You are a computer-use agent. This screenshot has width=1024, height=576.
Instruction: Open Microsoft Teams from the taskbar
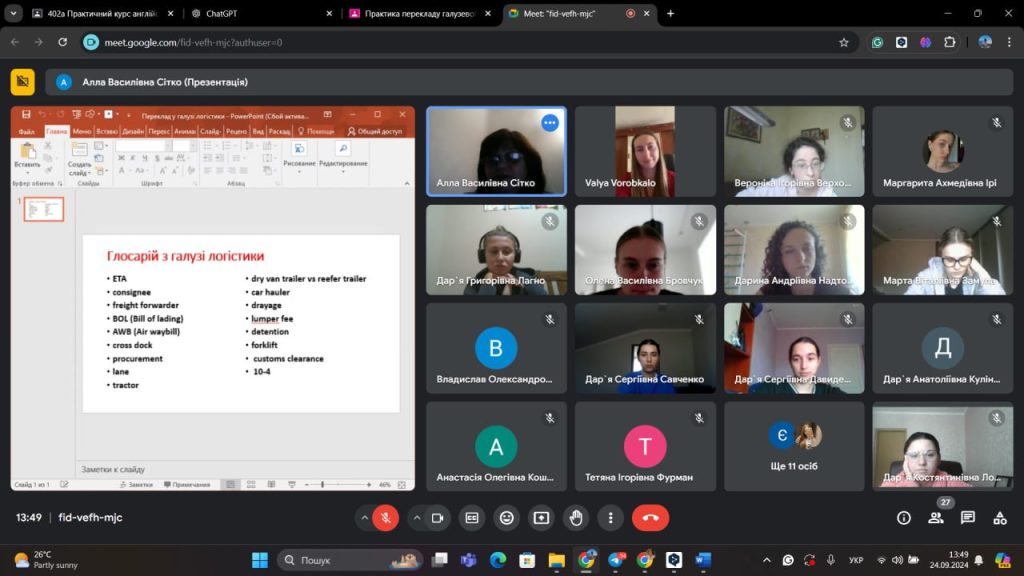coord(469,560)
